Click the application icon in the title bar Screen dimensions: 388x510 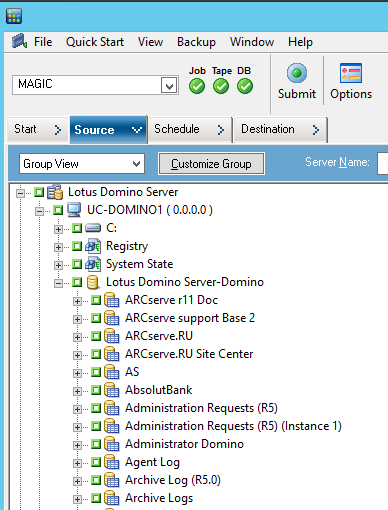point(14,16)
